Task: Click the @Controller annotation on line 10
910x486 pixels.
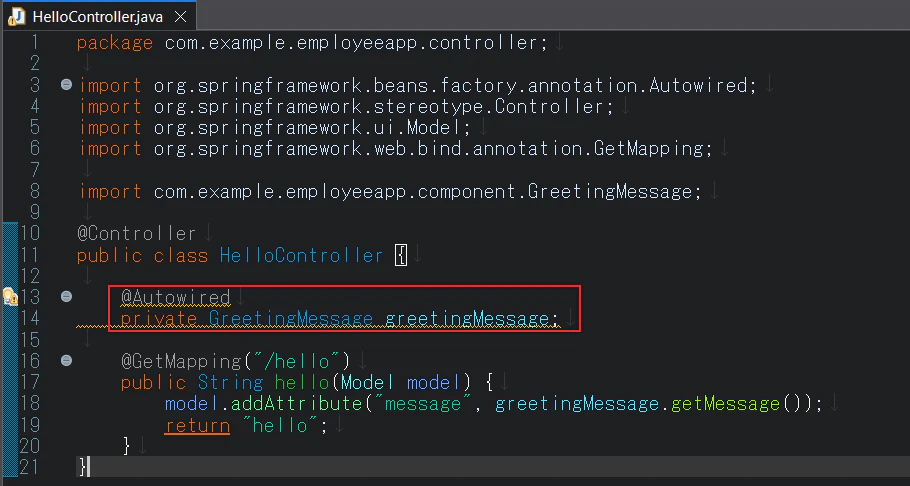Action: [136, 234]
